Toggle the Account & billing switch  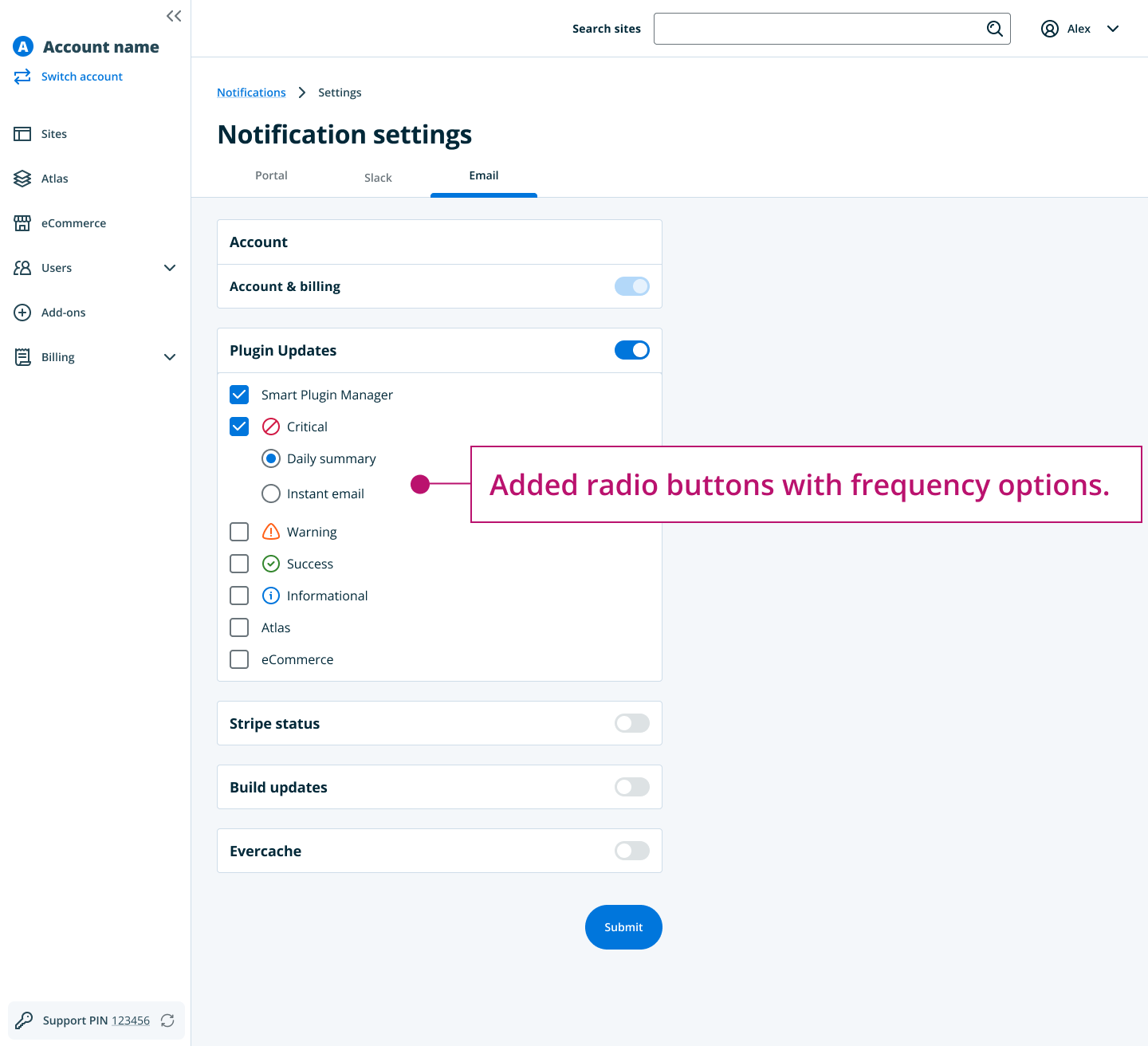[x=632, y=286]
